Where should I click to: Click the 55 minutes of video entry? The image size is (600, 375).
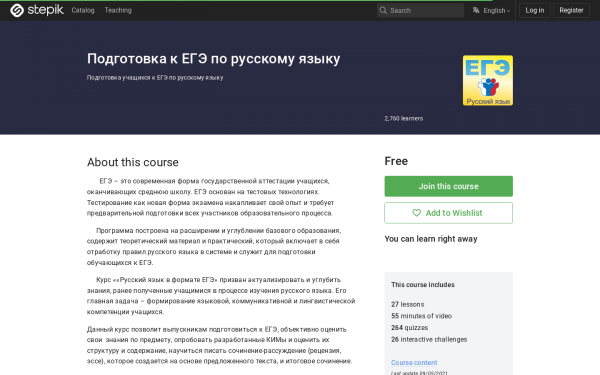[421, 316]
